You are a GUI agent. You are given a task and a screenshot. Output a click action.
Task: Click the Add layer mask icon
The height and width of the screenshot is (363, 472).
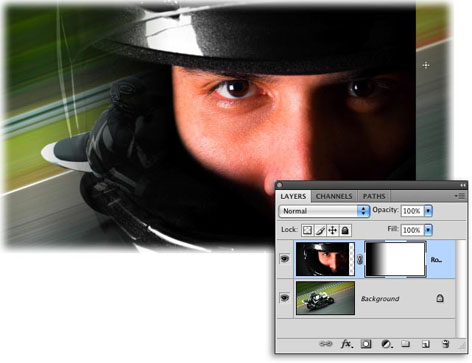(366, 344)
